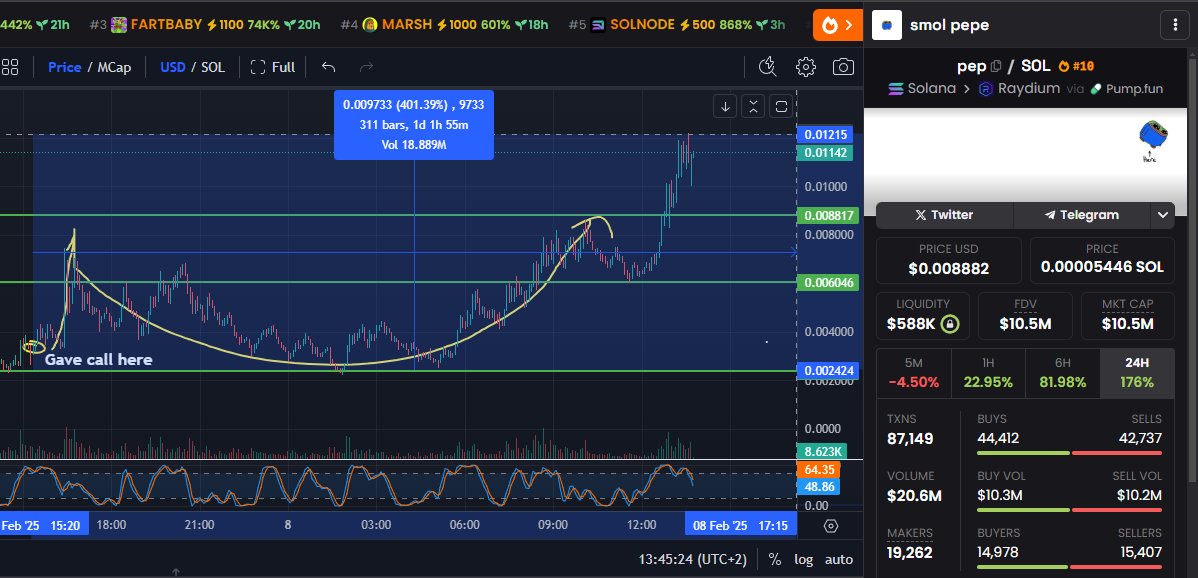Click the 0.006046 price level label
The image size is (1198, 578).
[827, 283]
